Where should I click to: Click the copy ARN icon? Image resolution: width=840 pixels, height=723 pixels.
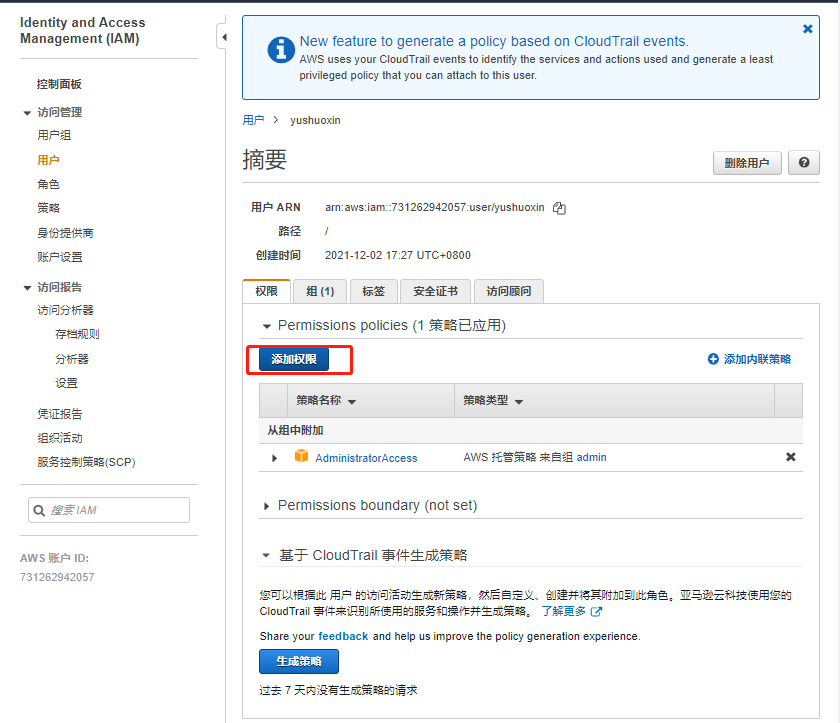pyautogui.click(x=560, y=208)
